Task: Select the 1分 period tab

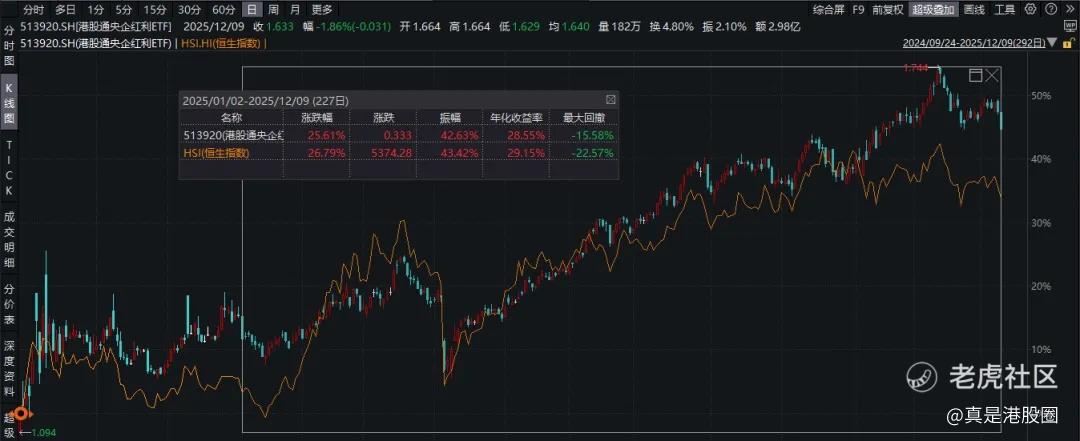Action: coord(96,10)
